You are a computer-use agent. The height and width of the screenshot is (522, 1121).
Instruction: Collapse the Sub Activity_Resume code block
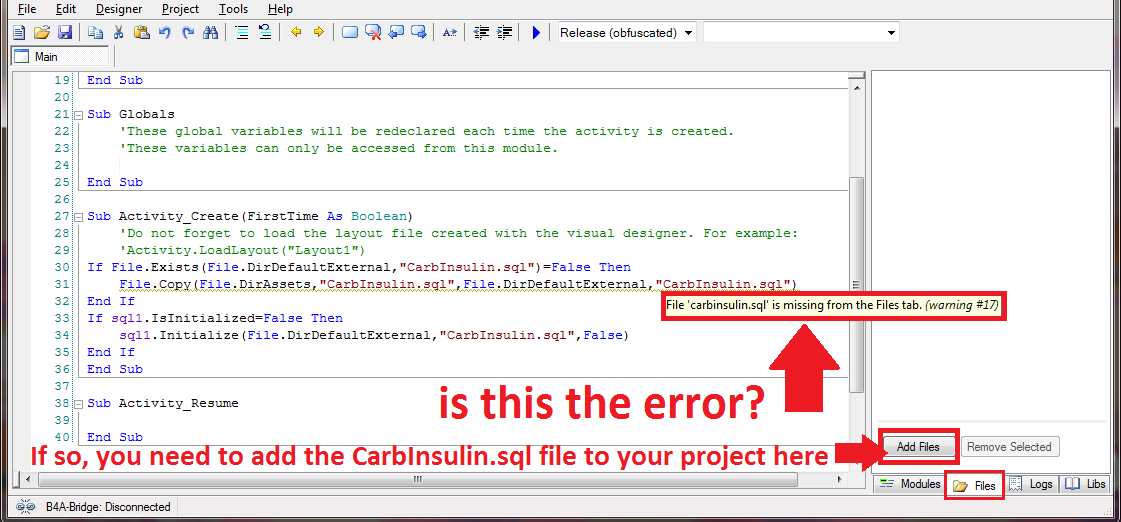coord(78,403)
